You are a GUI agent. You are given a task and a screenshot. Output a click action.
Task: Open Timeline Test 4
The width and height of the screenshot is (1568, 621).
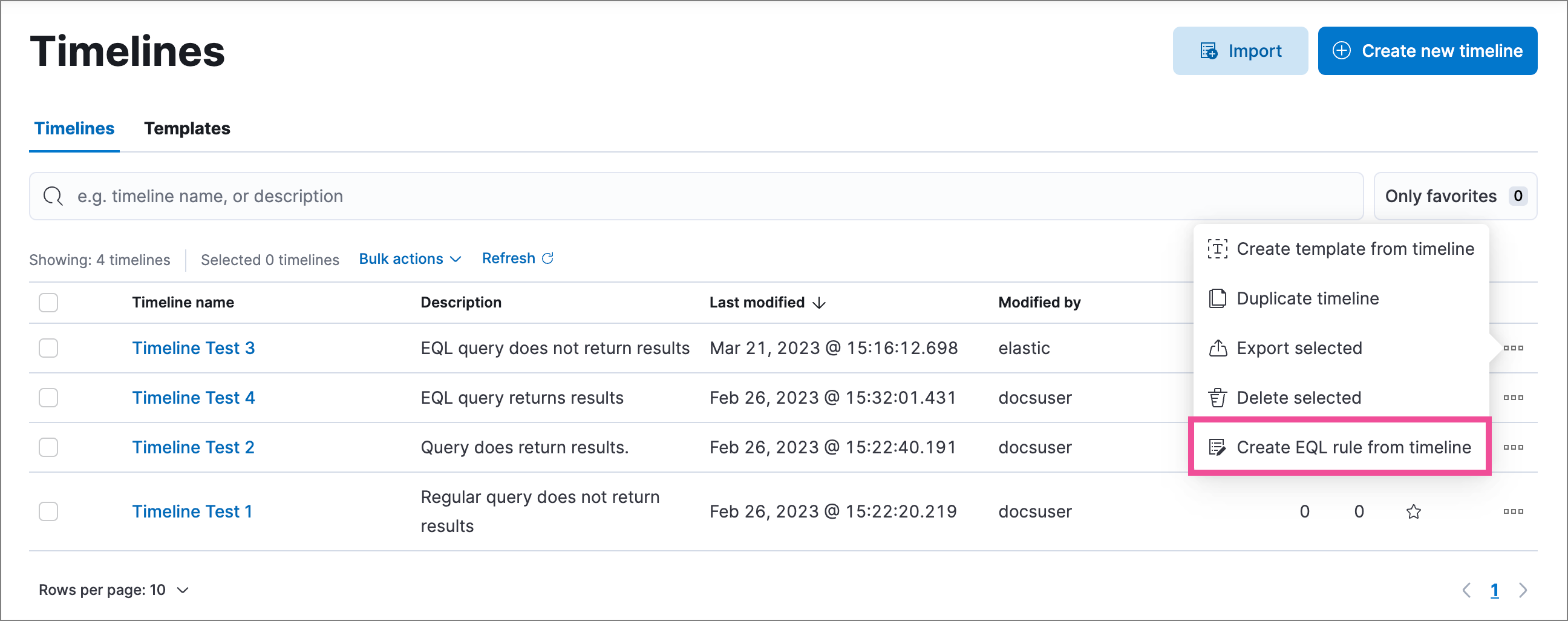[x=193, y=397]
